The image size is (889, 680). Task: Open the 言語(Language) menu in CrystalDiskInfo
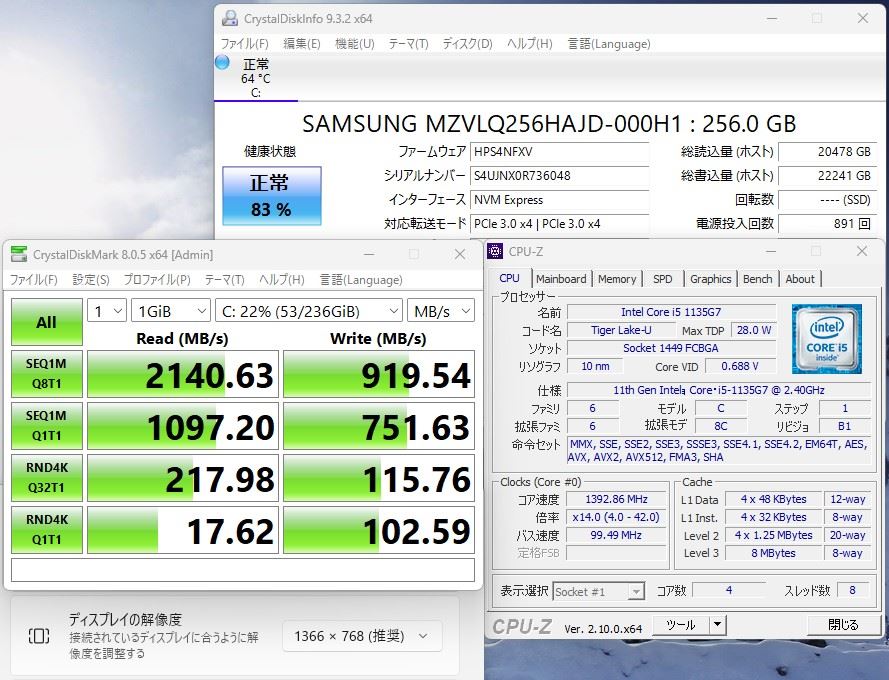coord(609,44)
